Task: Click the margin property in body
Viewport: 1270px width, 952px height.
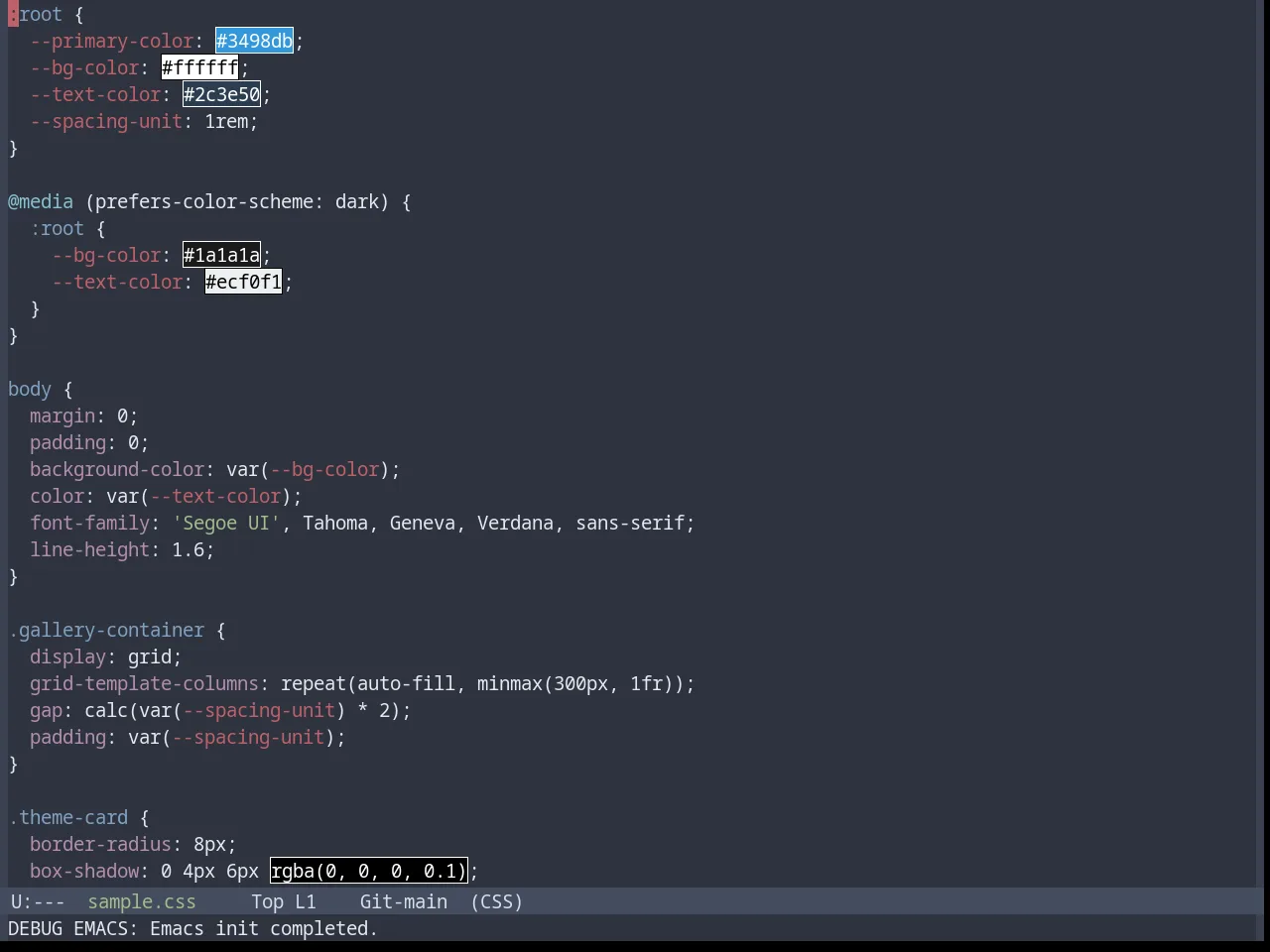Action: (63, 416)
